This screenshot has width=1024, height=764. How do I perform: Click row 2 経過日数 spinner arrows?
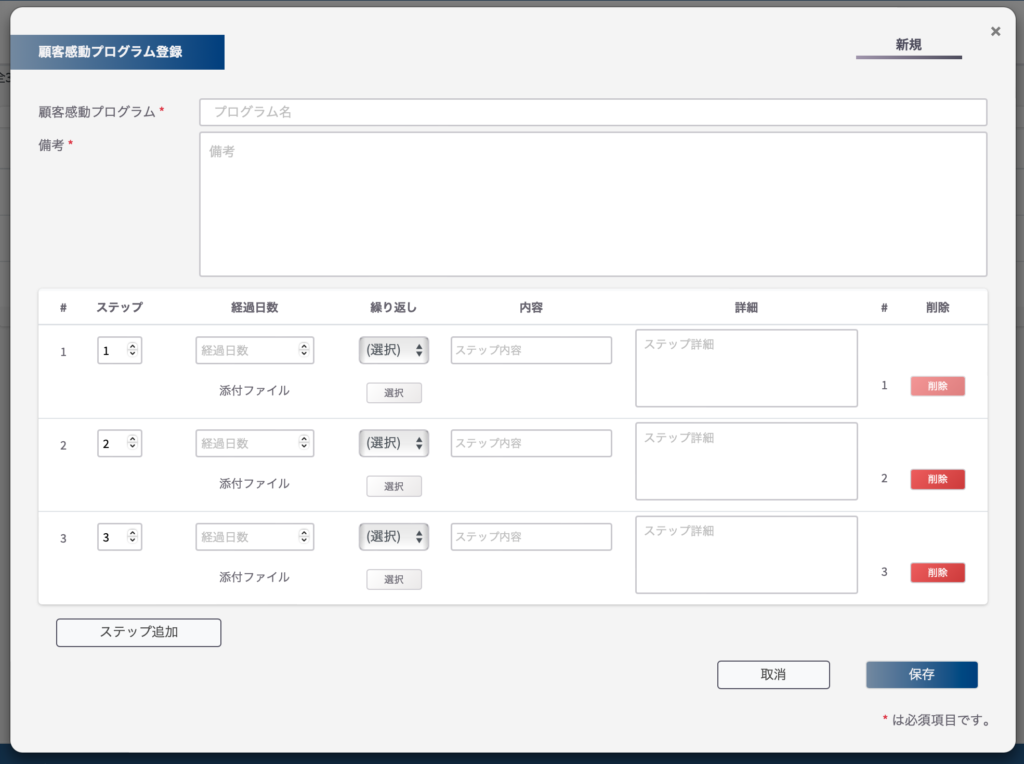pos(304,443)
